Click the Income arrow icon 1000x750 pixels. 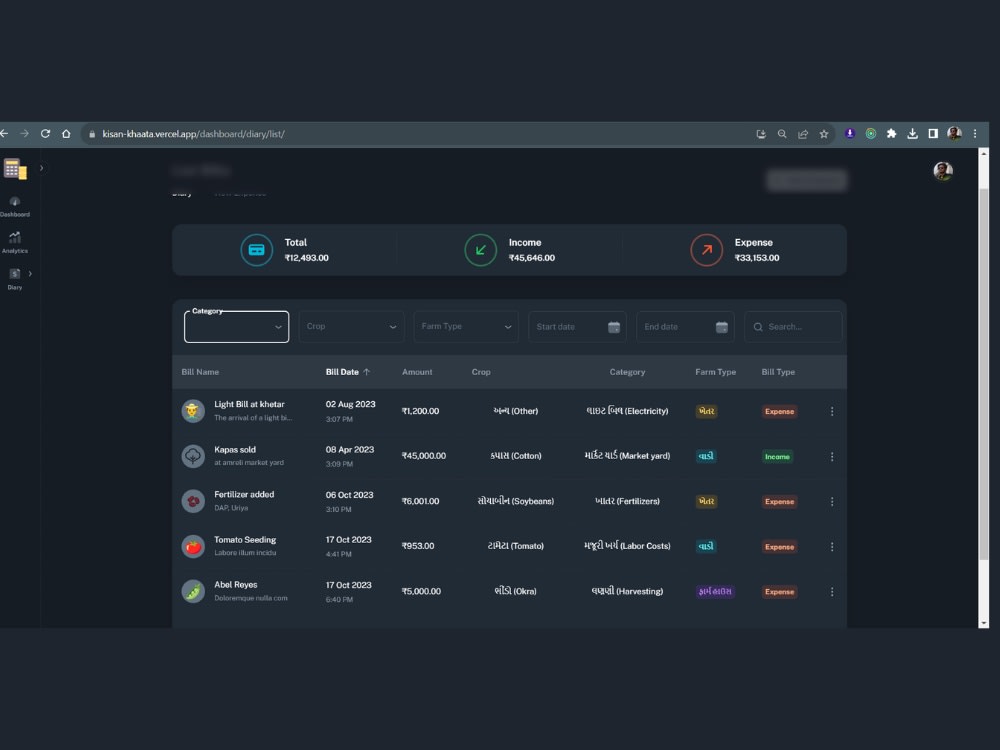(480, 250)
